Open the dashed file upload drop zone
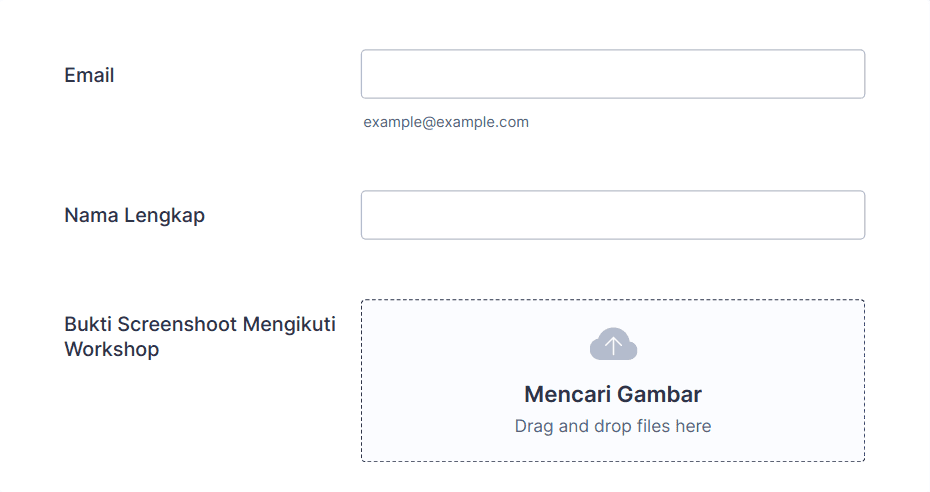This screenshot has width=930, height=492. click(613, 381)
